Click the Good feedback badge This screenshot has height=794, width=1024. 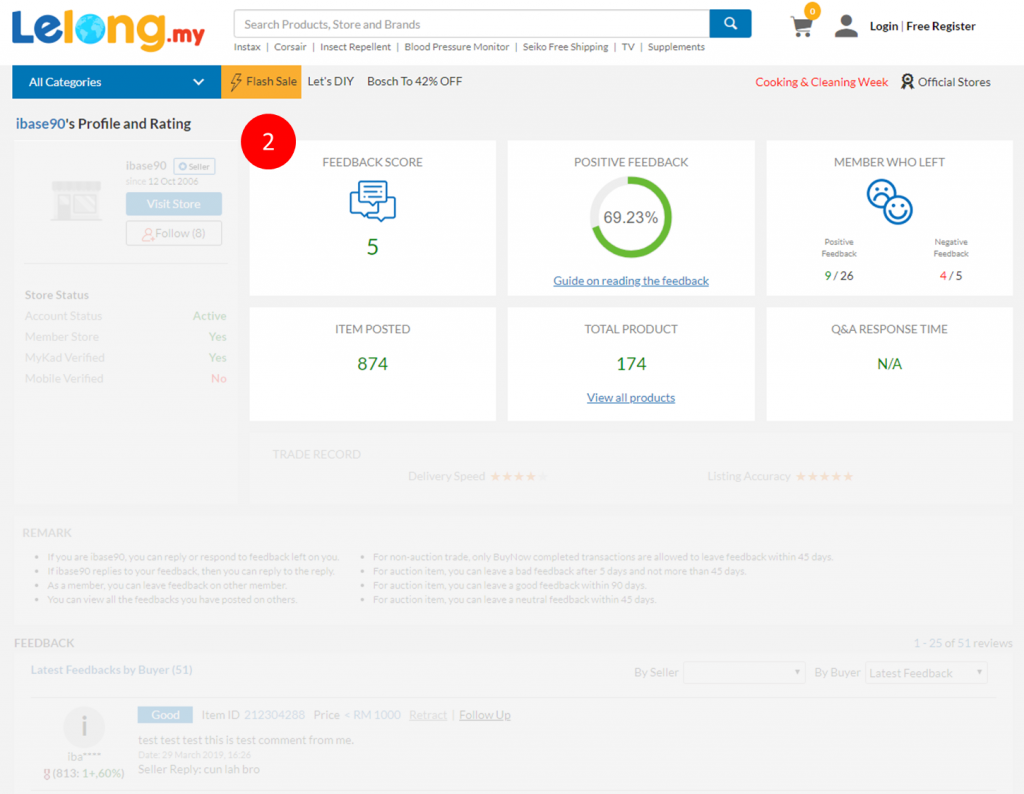click(165, 715)
